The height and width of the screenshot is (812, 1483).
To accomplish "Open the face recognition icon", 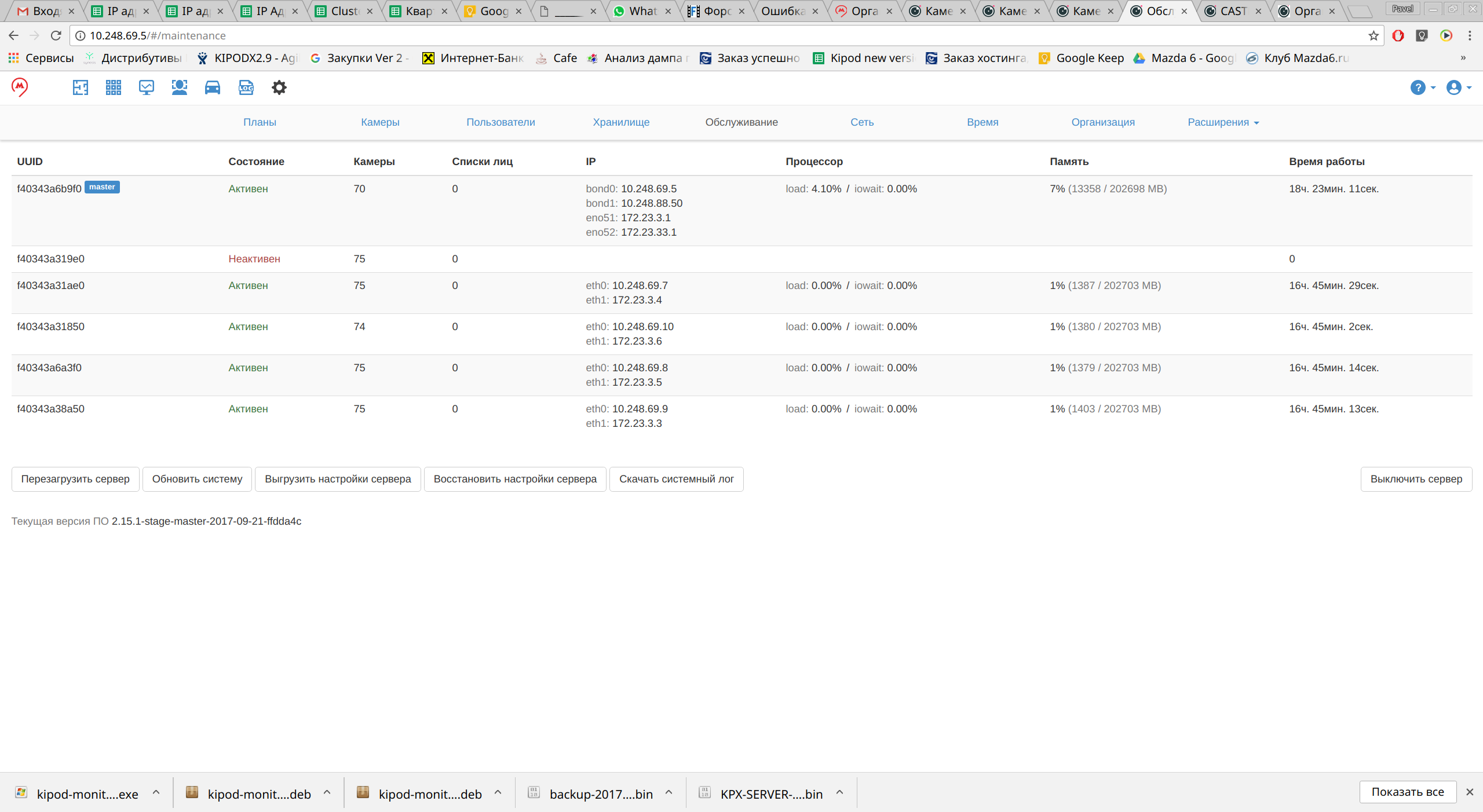I will click(x=180, y=87).
